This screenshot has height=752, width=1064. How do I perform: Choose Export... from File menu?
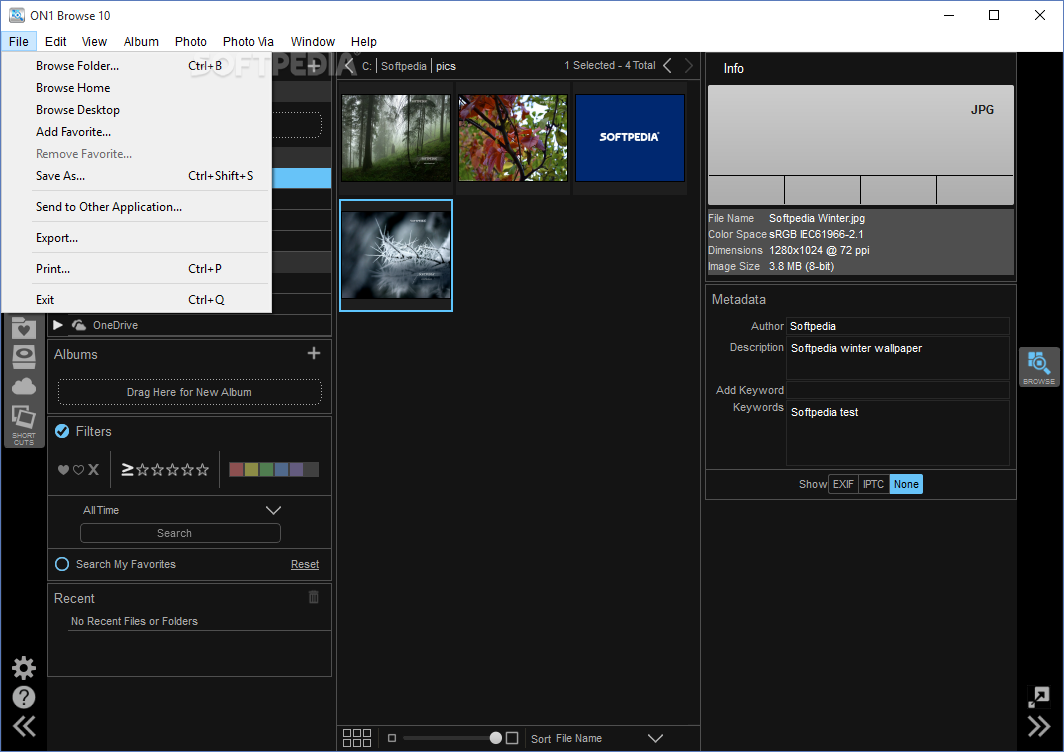pos(137,238)
